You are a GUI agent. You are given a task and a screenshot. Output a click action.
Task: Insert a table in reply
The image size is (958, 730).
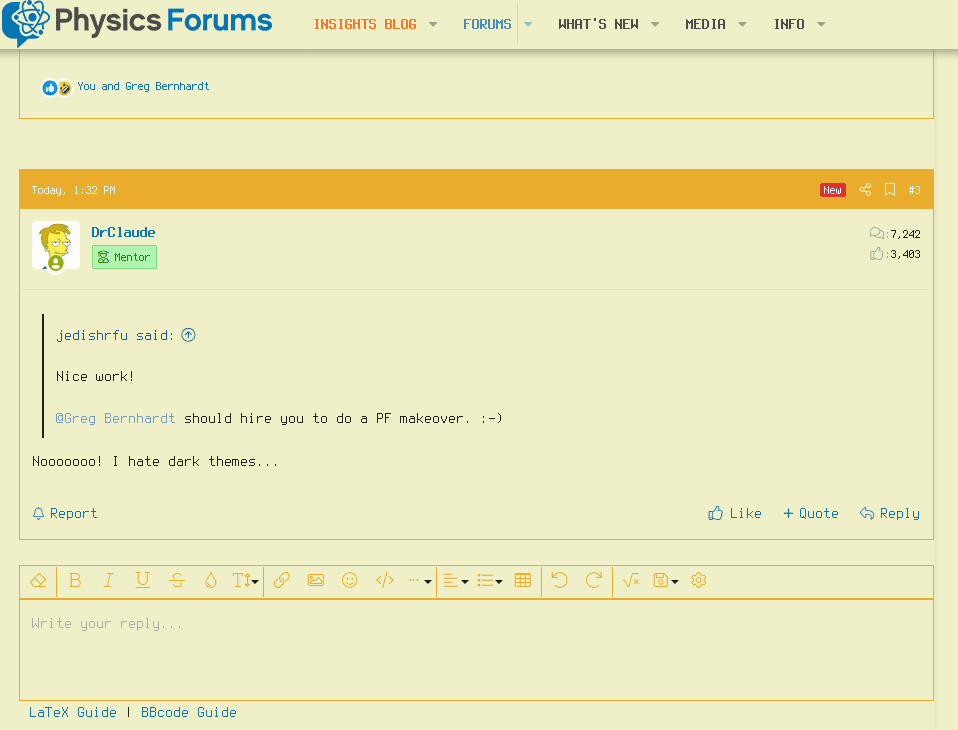522,580
